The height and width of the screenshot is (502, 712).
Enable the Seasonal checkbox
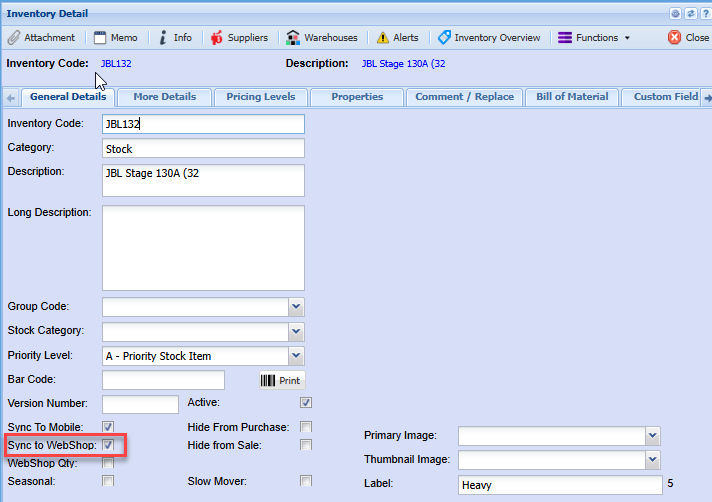108,481
